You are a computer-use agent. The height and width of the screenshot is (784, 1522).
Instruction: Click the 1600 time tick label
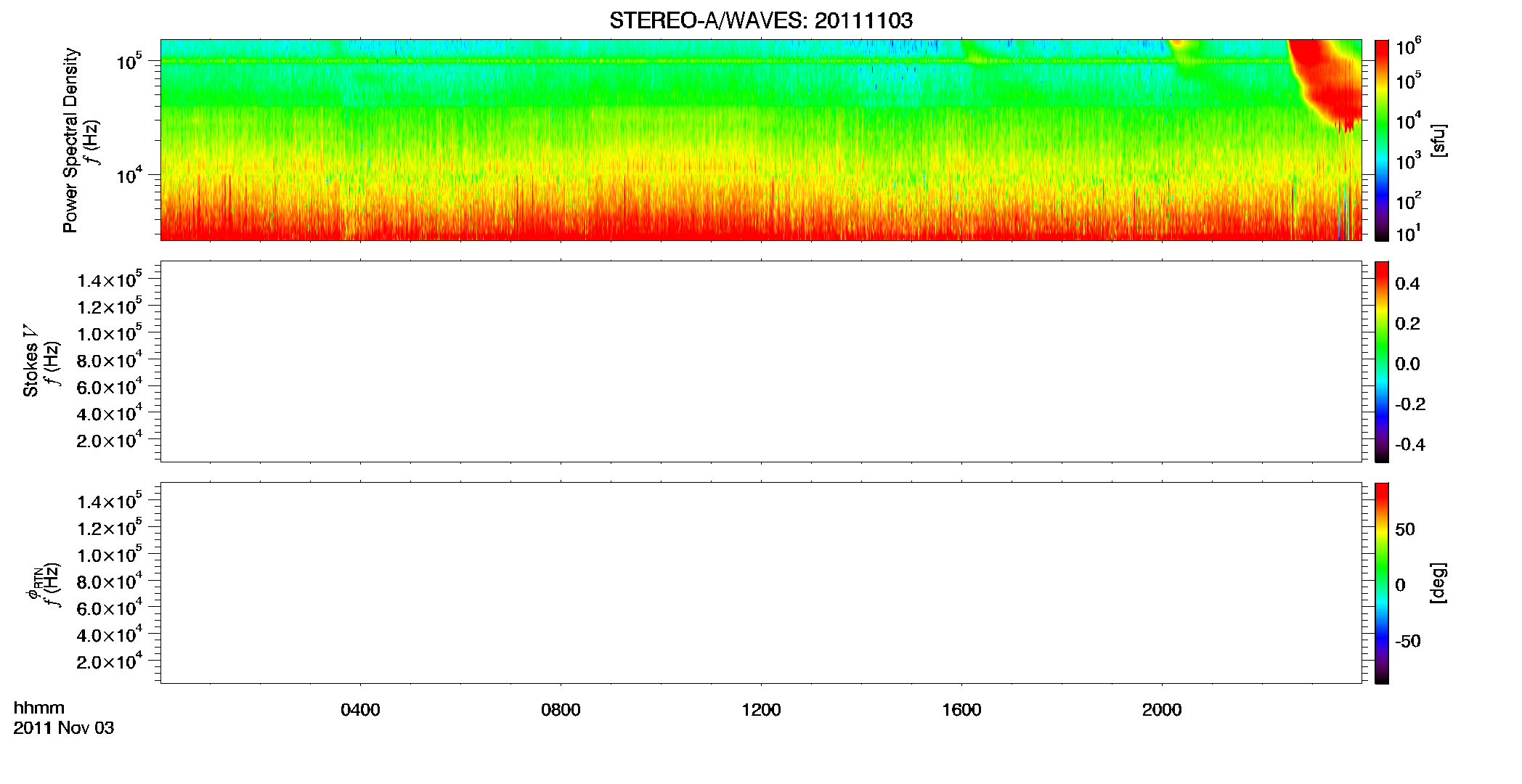click(x=961, y=710)
